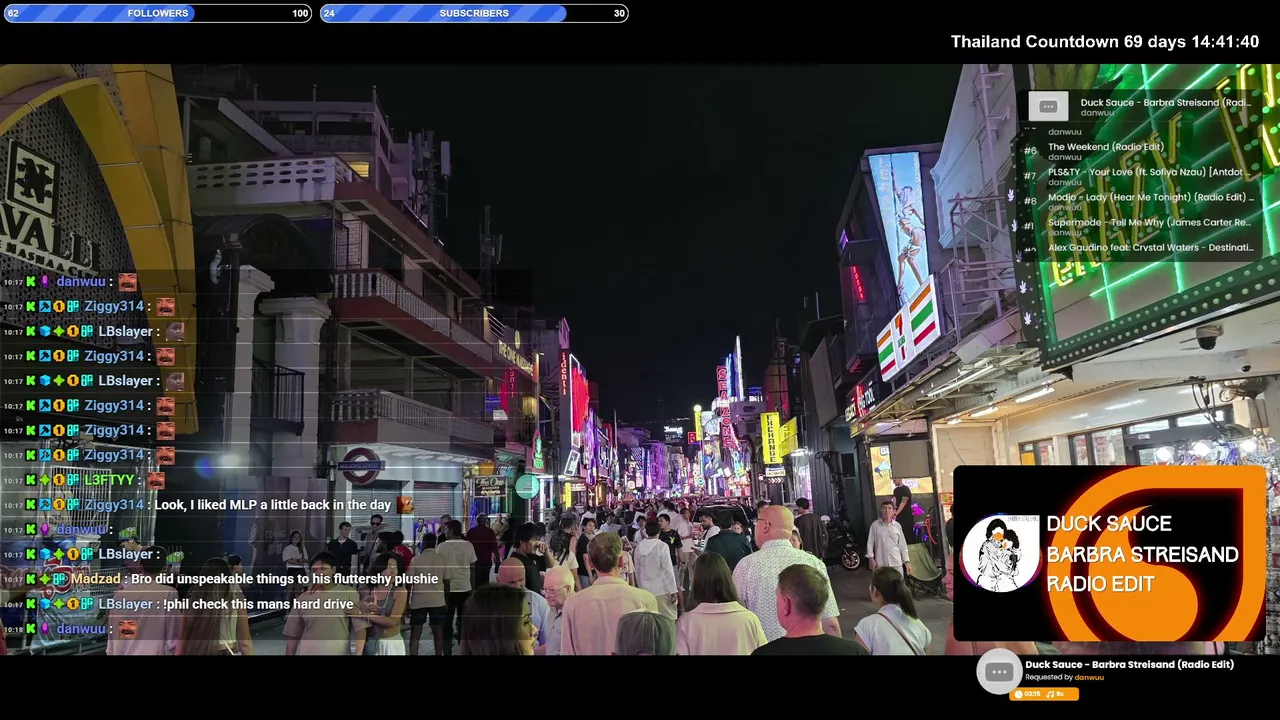Click the current follower count 62
This screenshot has width=1280, height=720.
pos(13,13)
